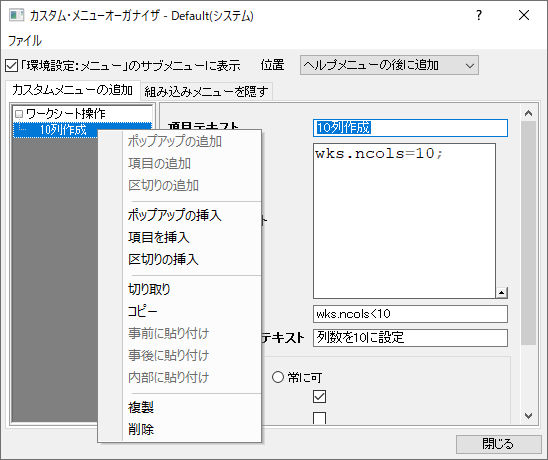548x460 pixels.
Task: Select the 10列作成 tree item
Action: (63, 130)
